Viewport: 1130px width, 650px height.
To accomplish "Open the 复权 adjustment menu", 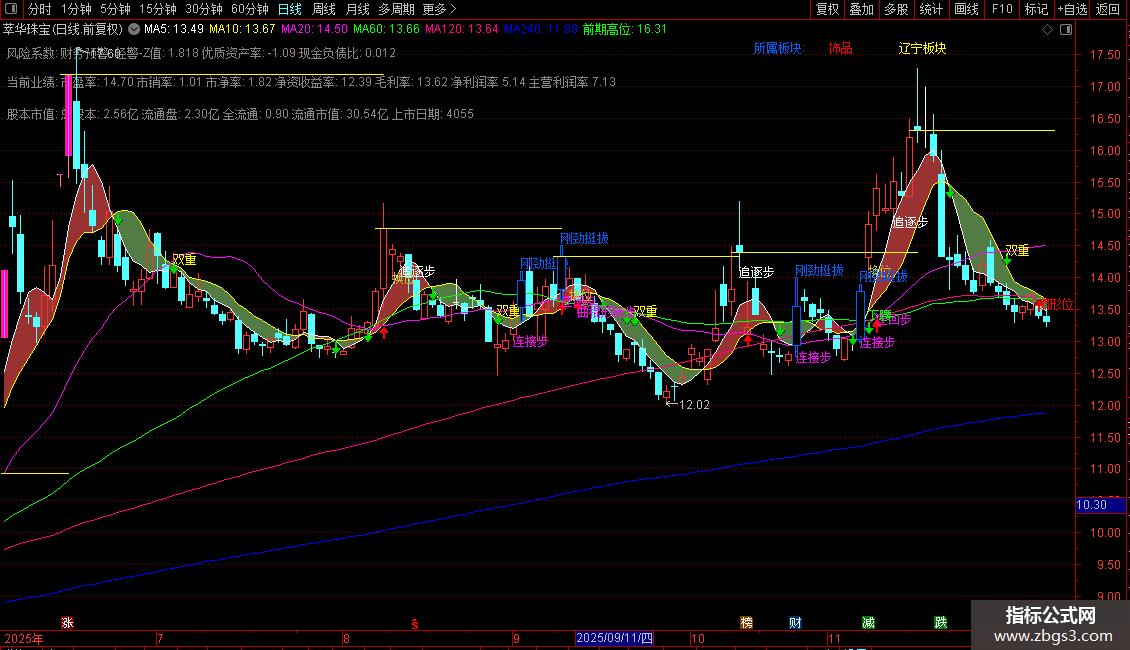I will pyautogui.click(x=827, y=9).
